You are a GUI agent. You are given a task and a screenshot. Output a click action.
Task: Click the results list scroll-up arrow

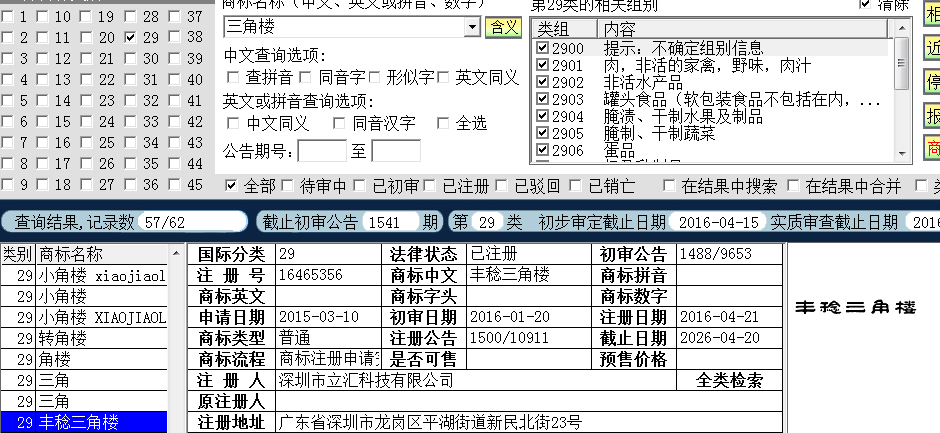[x=176, y=253]
